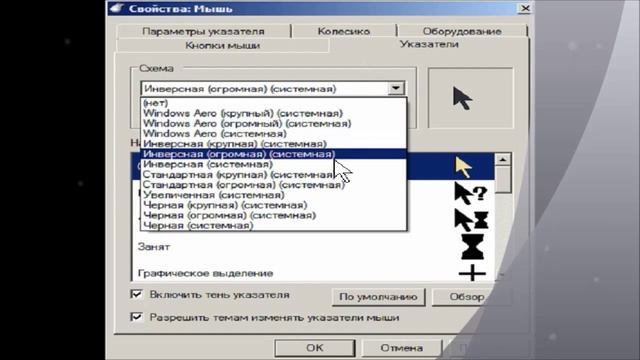Open the 'Колесико' tab
Screen dimensions: 640x360
click(344, 31)
